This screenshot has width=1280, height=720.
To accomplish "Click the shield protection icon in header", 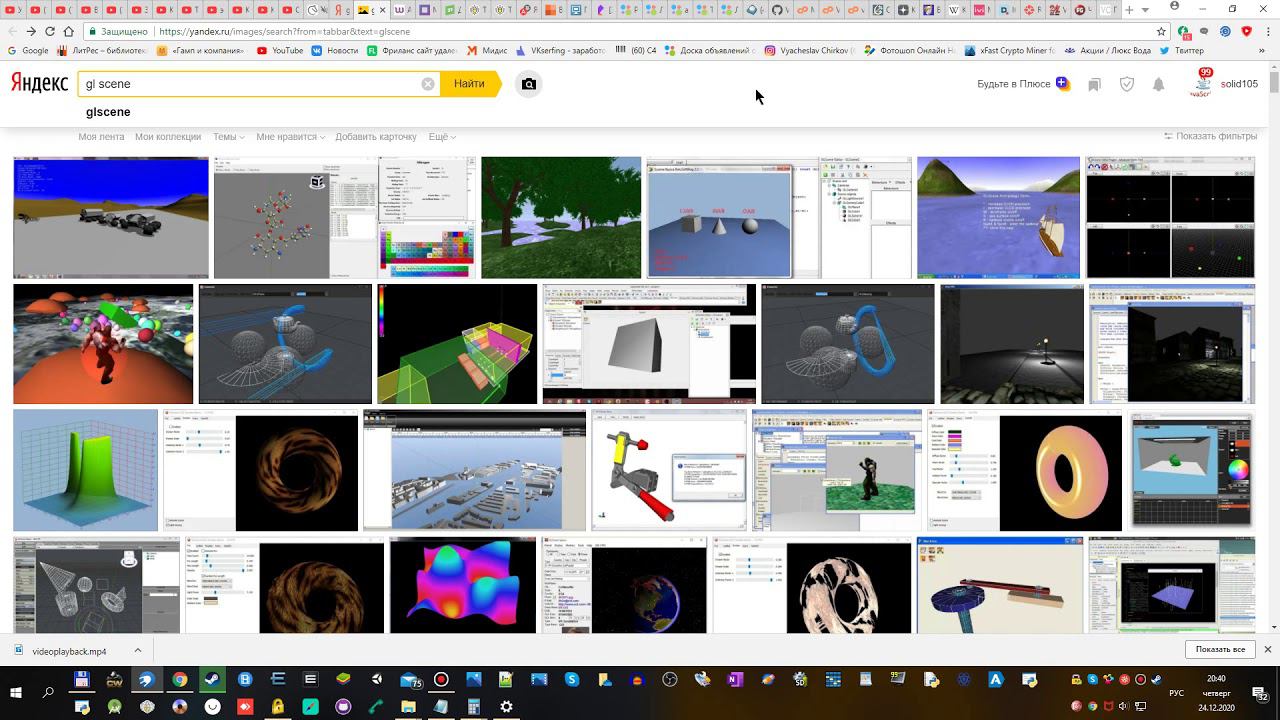I will pos(1127,85).
